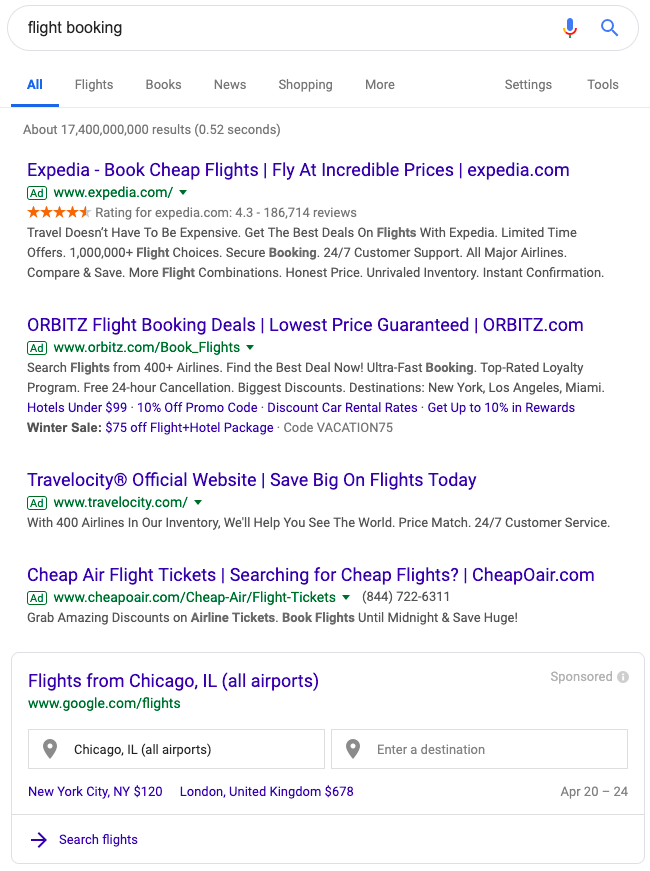Switch to the Flights tab
This screenshot has height=871, width=650.
point(93,85)
